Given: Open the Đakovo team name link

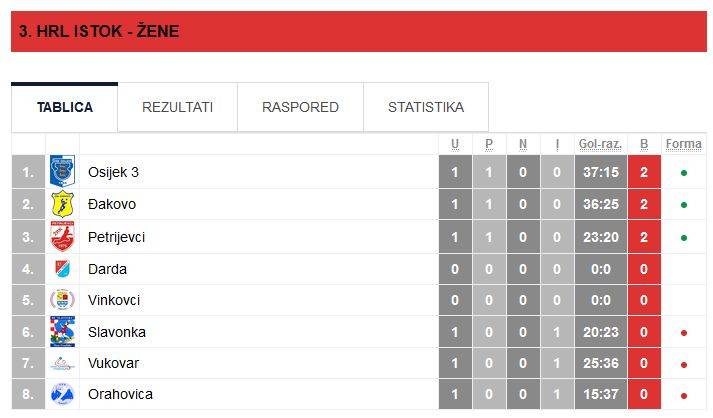Looking at the screenshot, I should [x=112, y=204].
